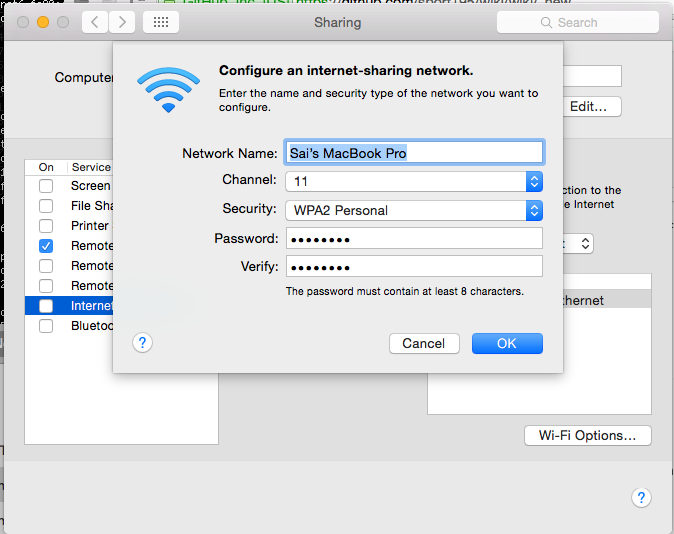Open the share-connection popup behind the dialog
The height and width of the screenshot is (534, 674).
[x=578, y=244]
